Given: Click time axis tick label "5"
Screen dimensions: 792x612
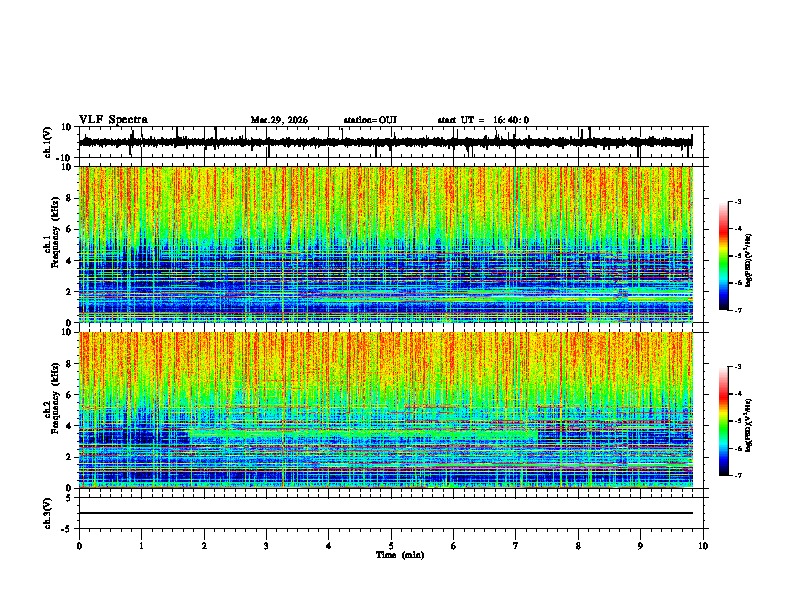Looking at the screenshot, I should (391, 546).
